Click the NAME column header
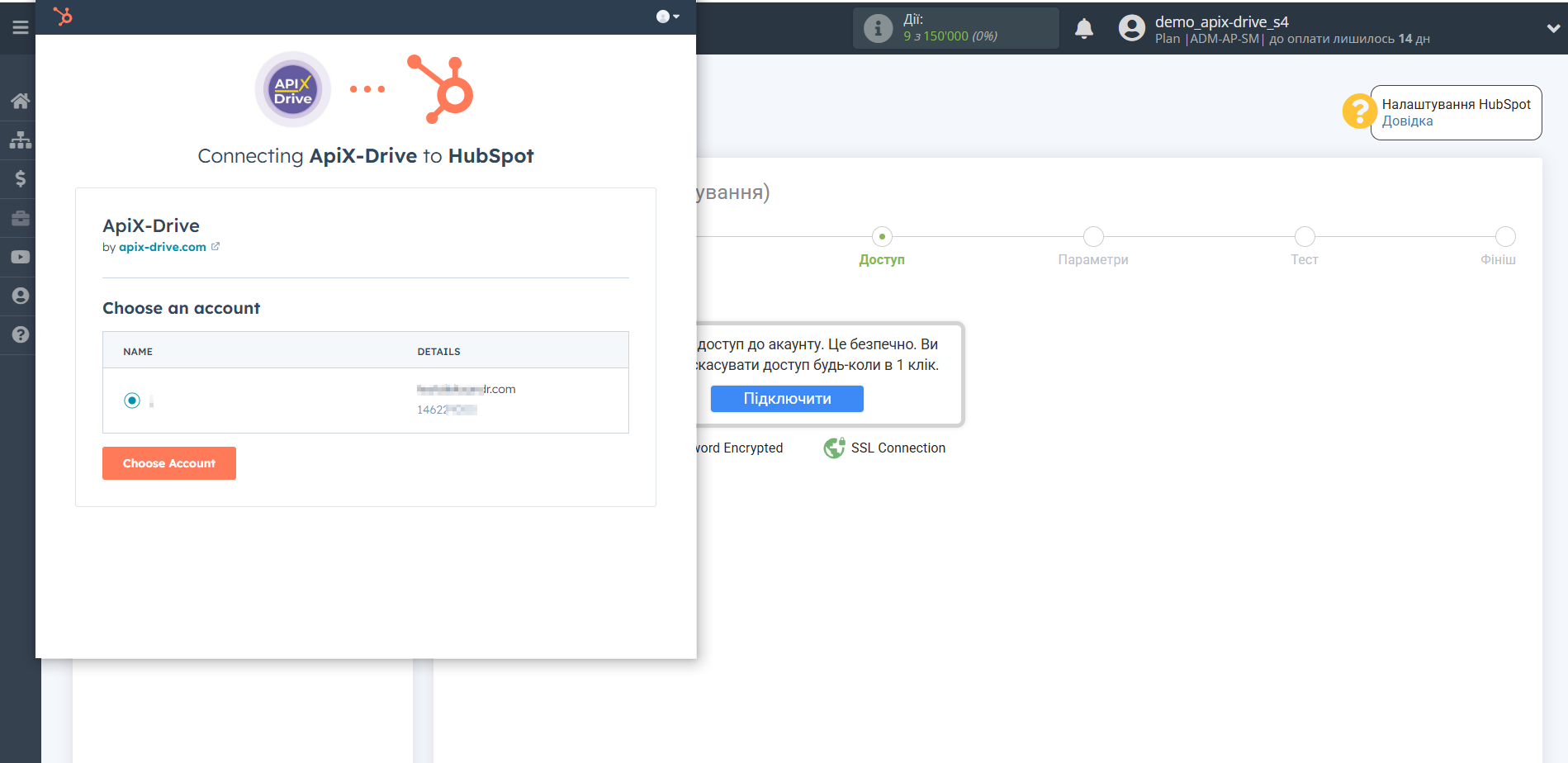1568x763 pixels. (138, 352)
